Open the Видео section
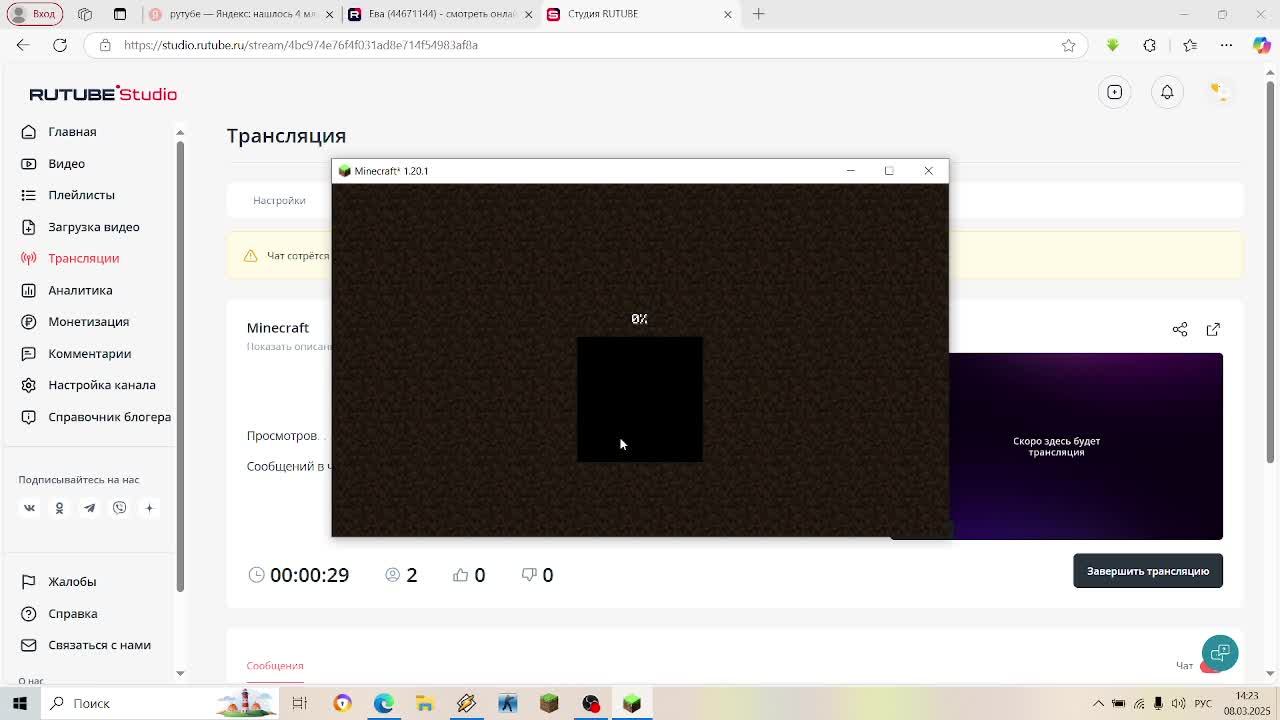 (x=66, y=163)
